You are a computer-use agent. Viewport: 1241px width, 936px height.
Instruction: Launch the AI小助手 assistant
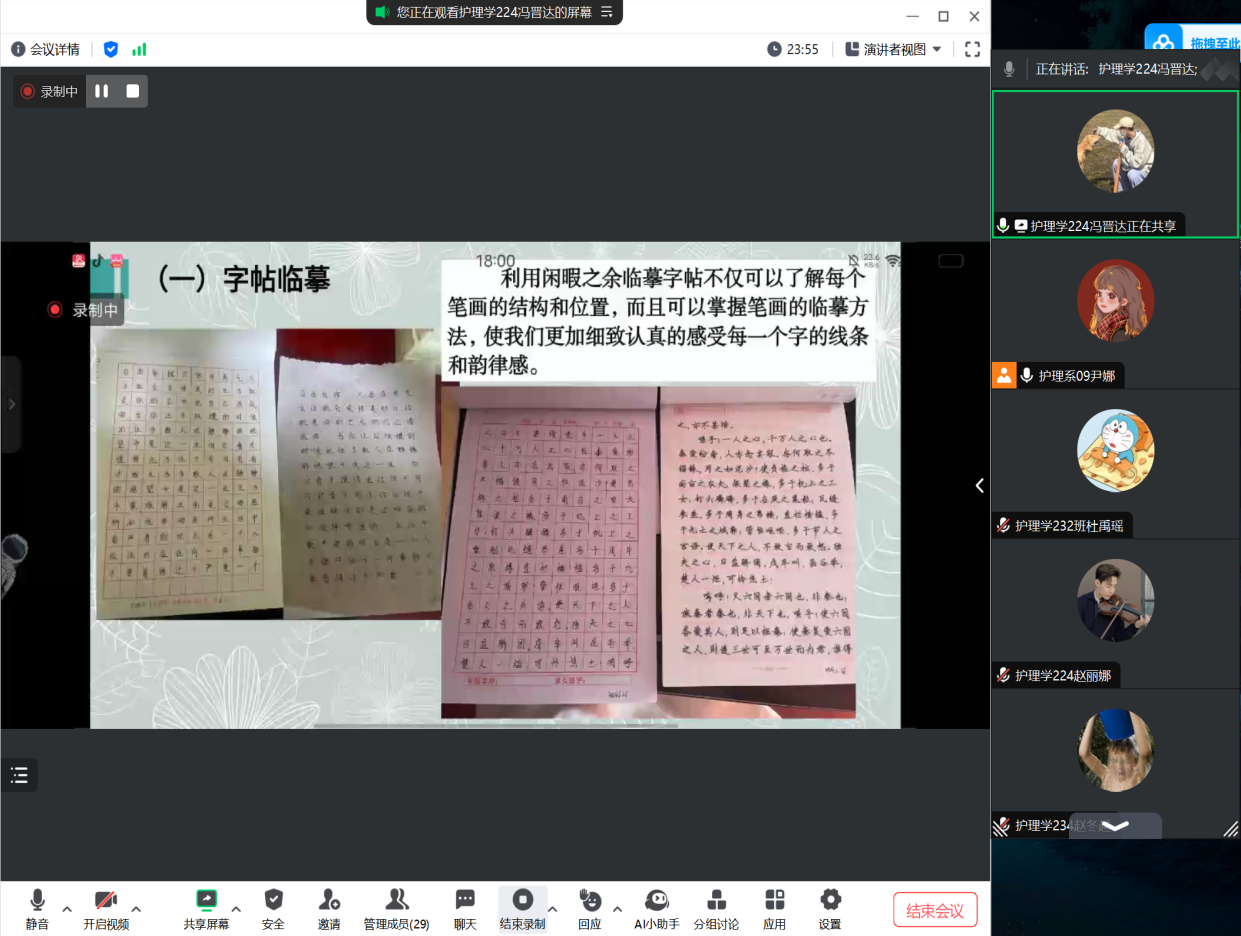click(657, 908)
